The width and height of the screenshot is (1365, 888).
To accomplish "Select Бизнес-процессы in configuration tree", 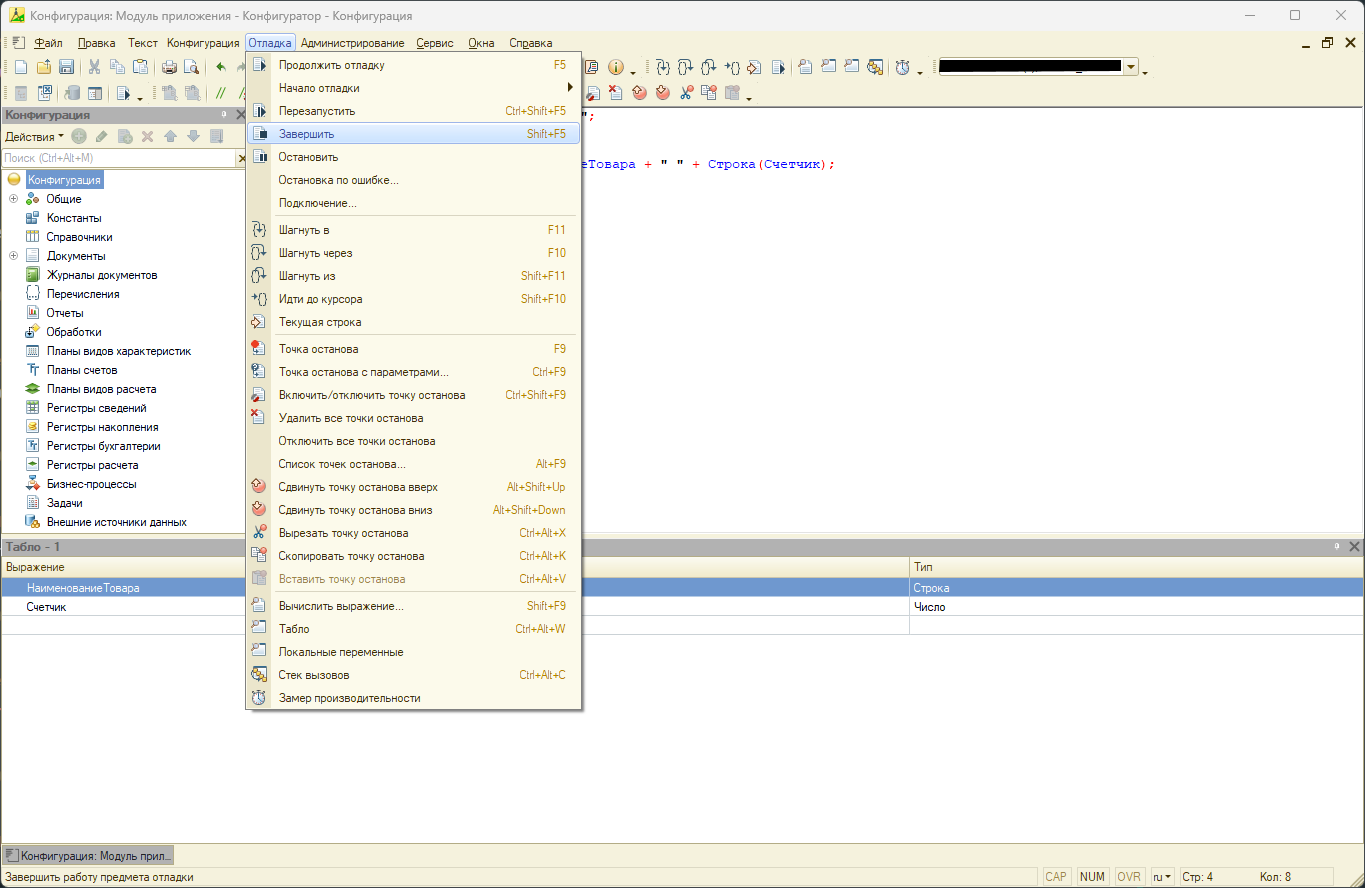I will pyautogui.click(x=91, y=484).
